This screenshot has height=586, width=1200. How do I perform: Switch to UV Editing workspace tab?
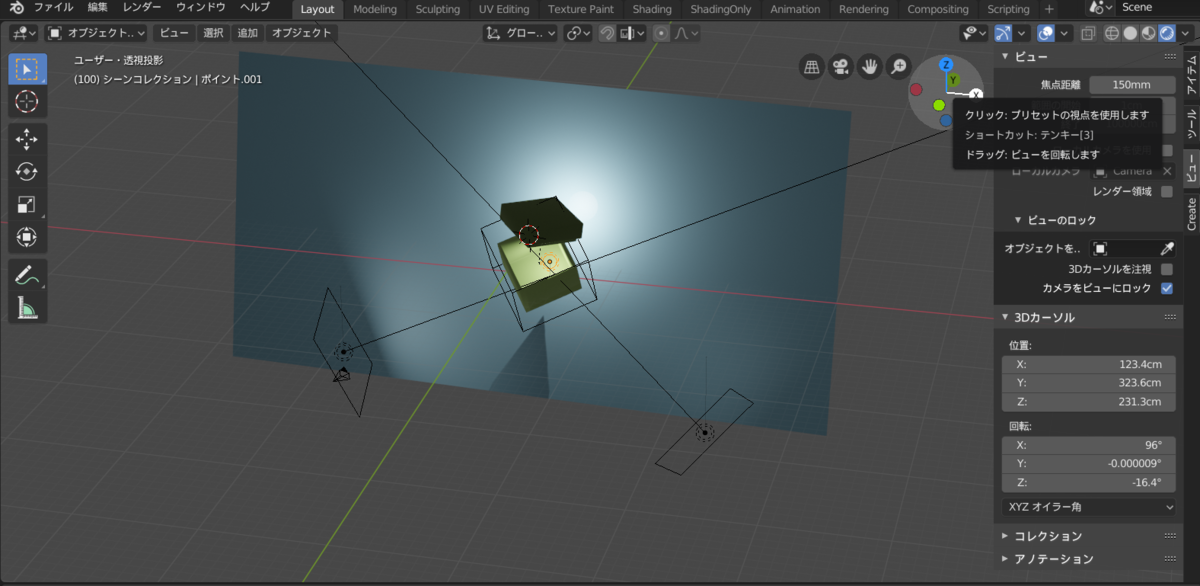(x=504, y=9)
